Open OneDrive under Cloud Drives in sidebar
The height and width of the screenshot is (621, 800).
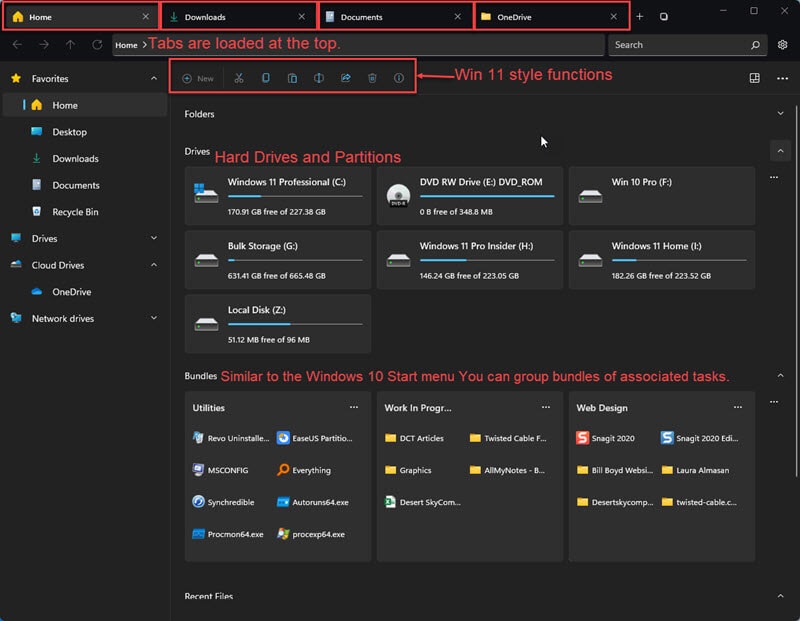(85, 291)
